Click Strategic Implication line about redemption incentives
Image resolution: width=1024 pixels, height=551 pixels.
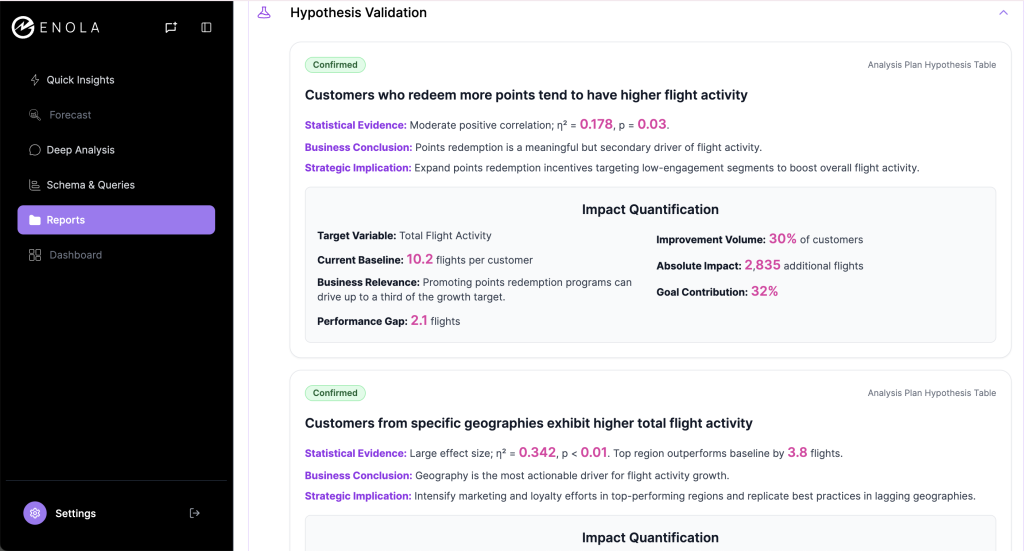[612, 168]
